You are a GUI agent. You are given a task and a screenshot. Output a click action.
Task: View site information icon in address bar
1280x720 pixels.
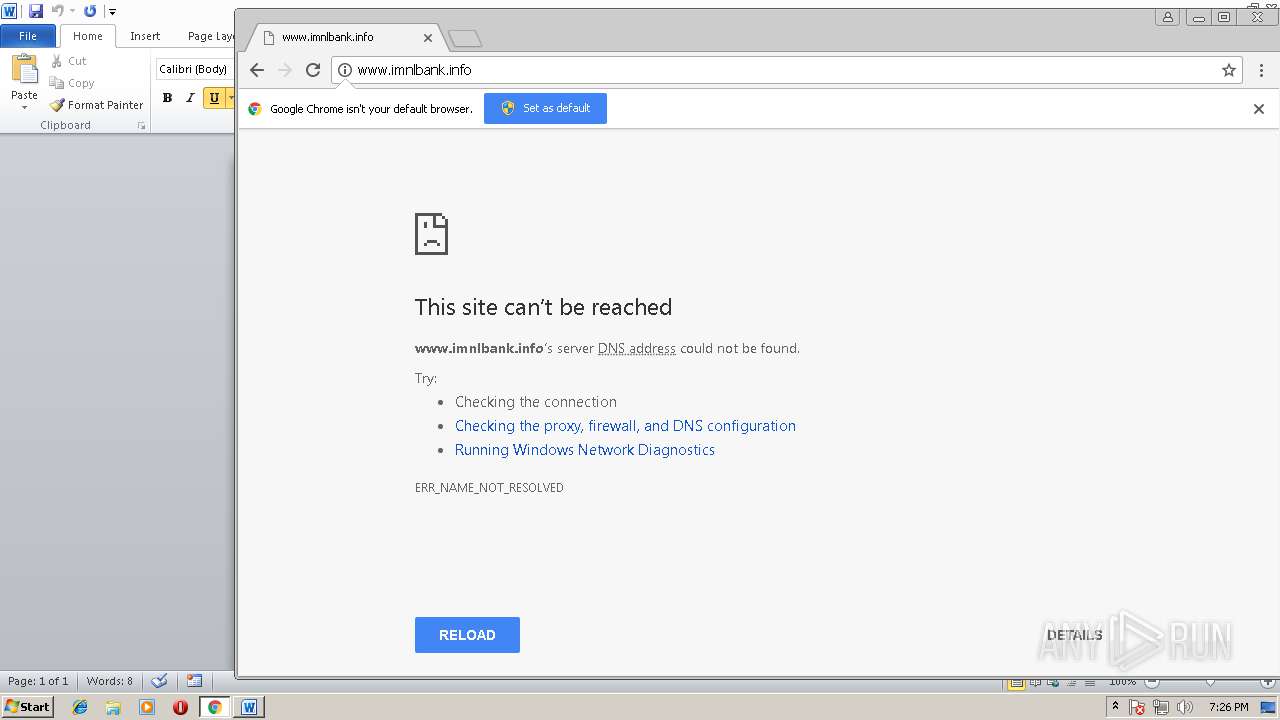[345, 70]
